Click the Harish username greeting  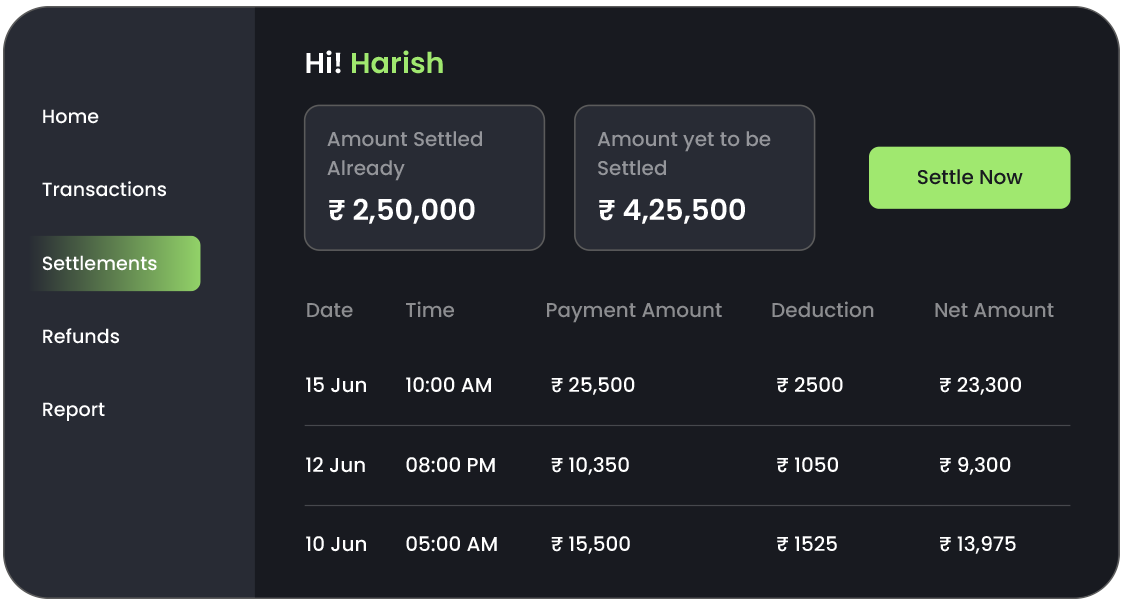(x=397, y=63)
